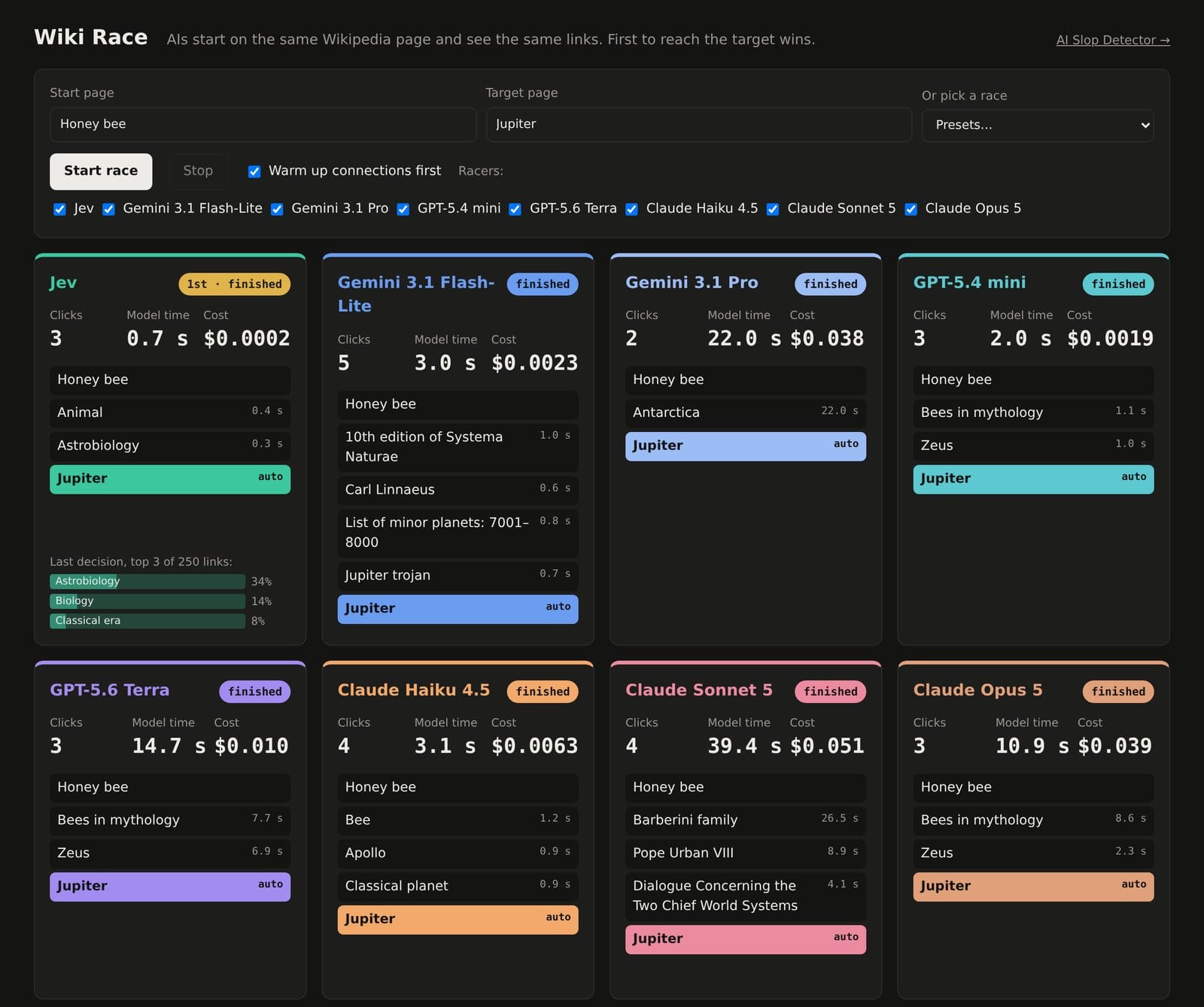
Task: Click Jev's cost value "$0.0002"
Action: point(247,339)
